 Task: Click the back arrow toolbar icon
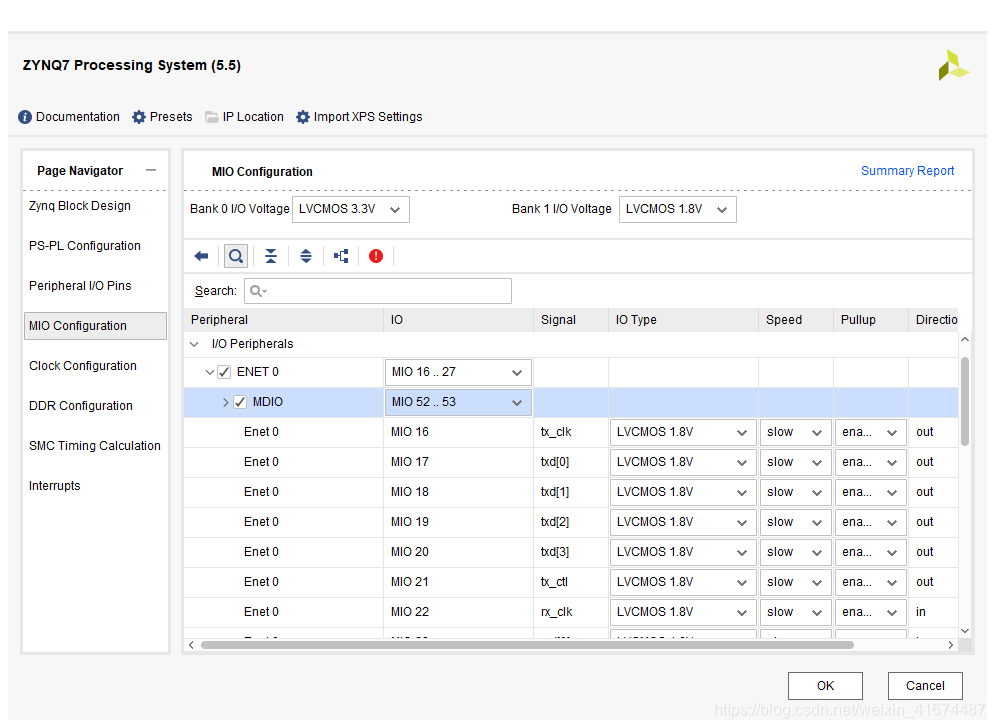point(201,256)
